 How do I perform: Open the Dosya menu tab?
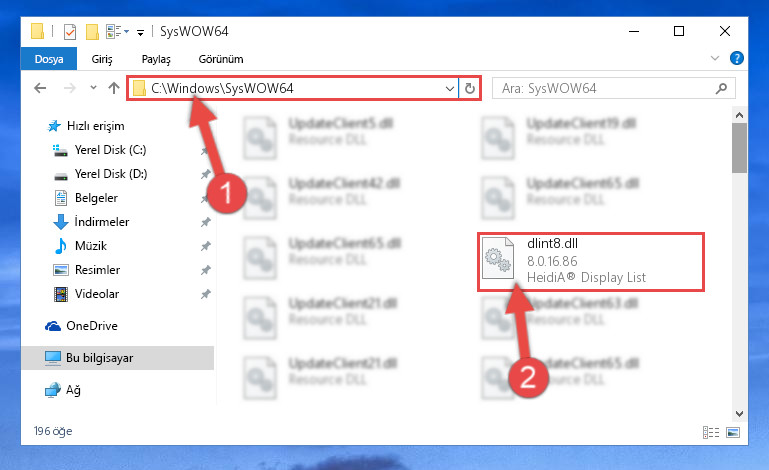point(49,59)
